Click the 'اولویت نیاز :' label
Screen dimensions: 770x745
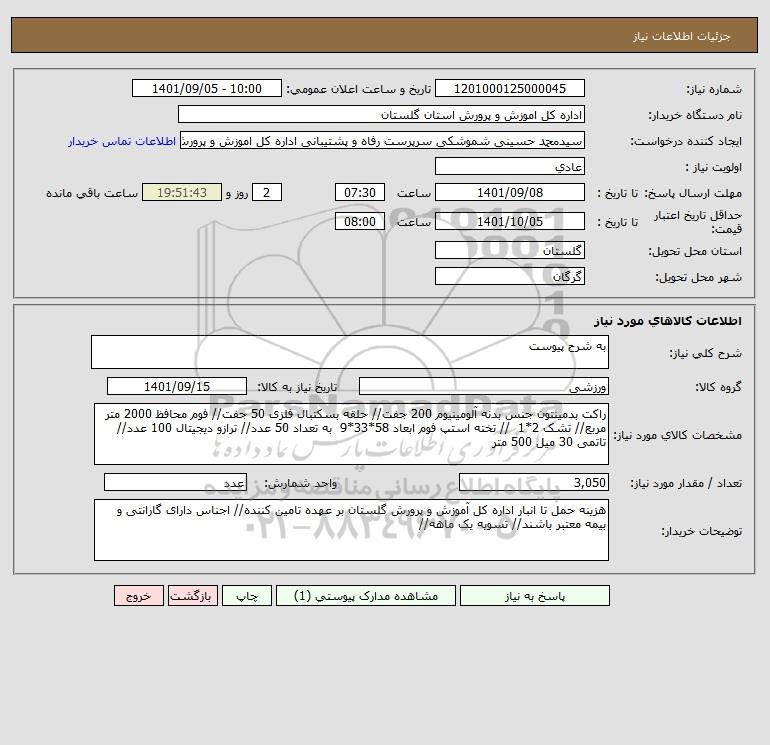click(x=714, y=167)
